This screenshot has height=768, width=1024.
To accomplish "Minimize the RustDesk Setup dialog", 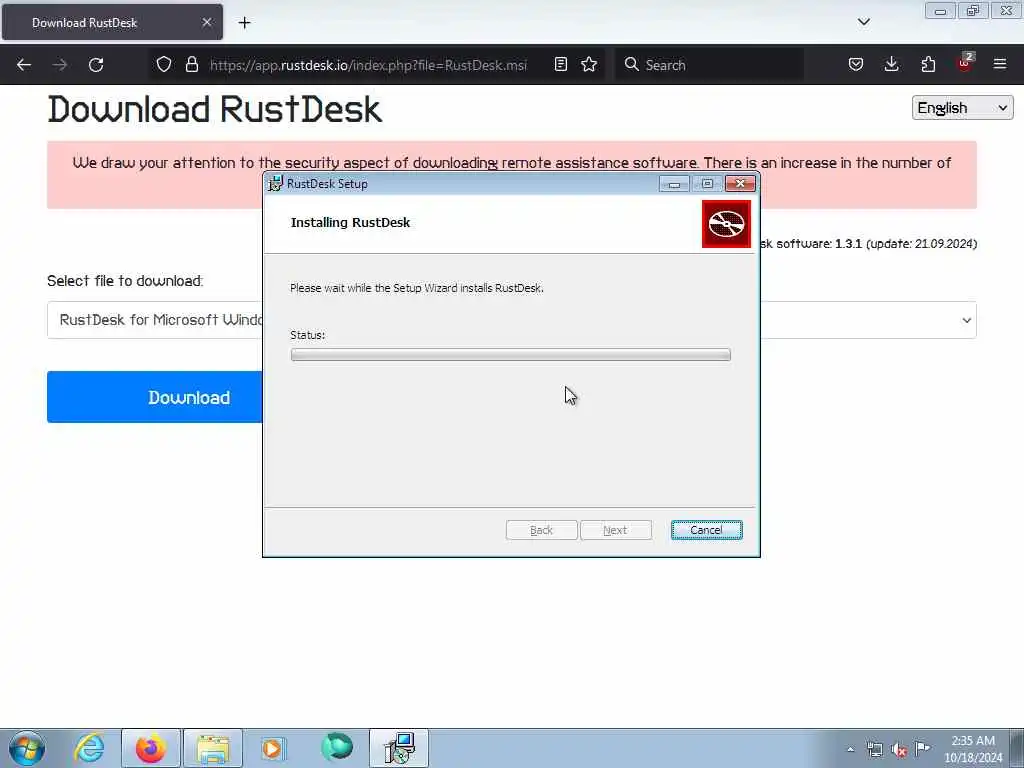I will point(674,184).
